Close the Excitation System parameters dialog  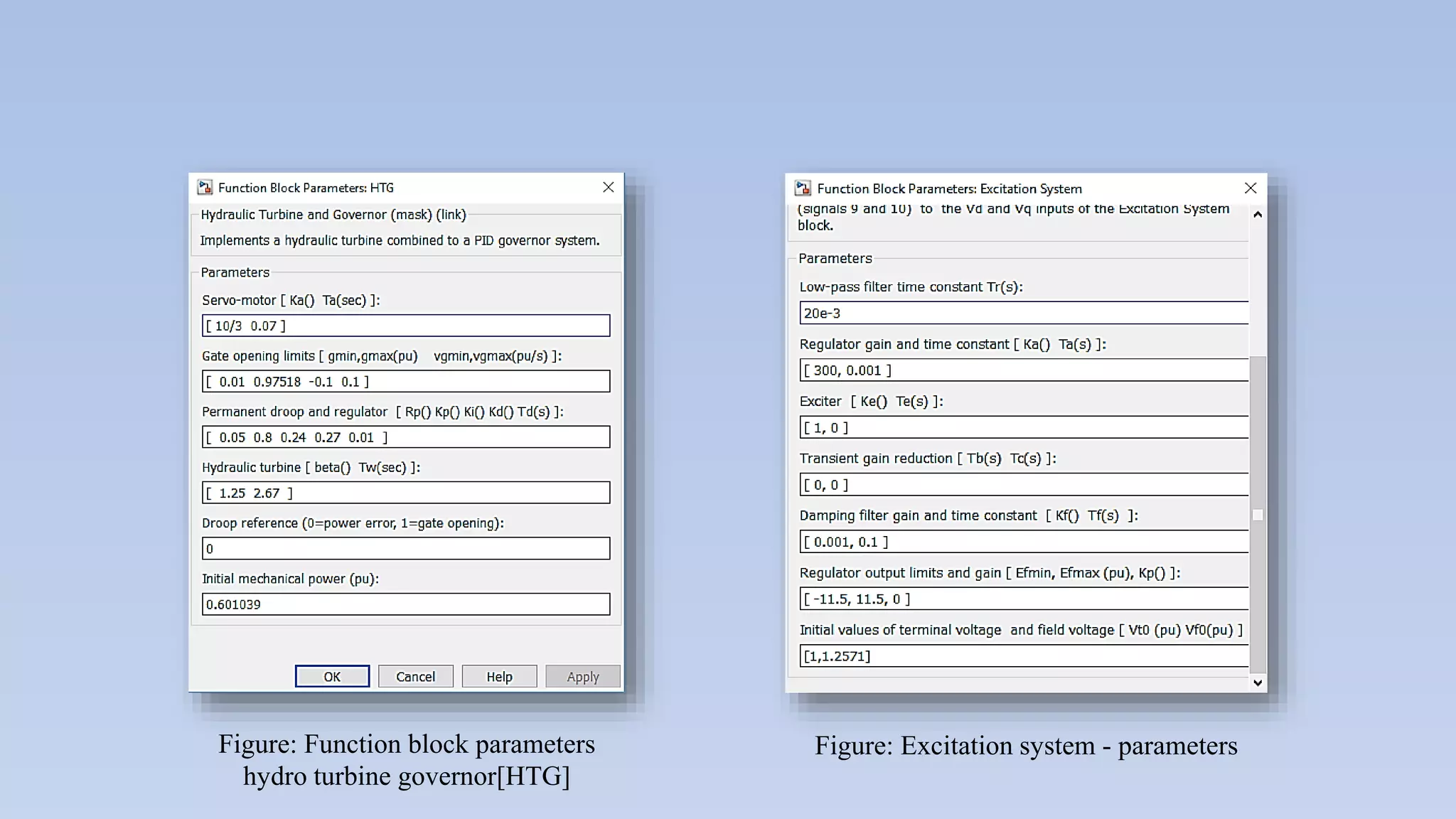point(1251,188)
